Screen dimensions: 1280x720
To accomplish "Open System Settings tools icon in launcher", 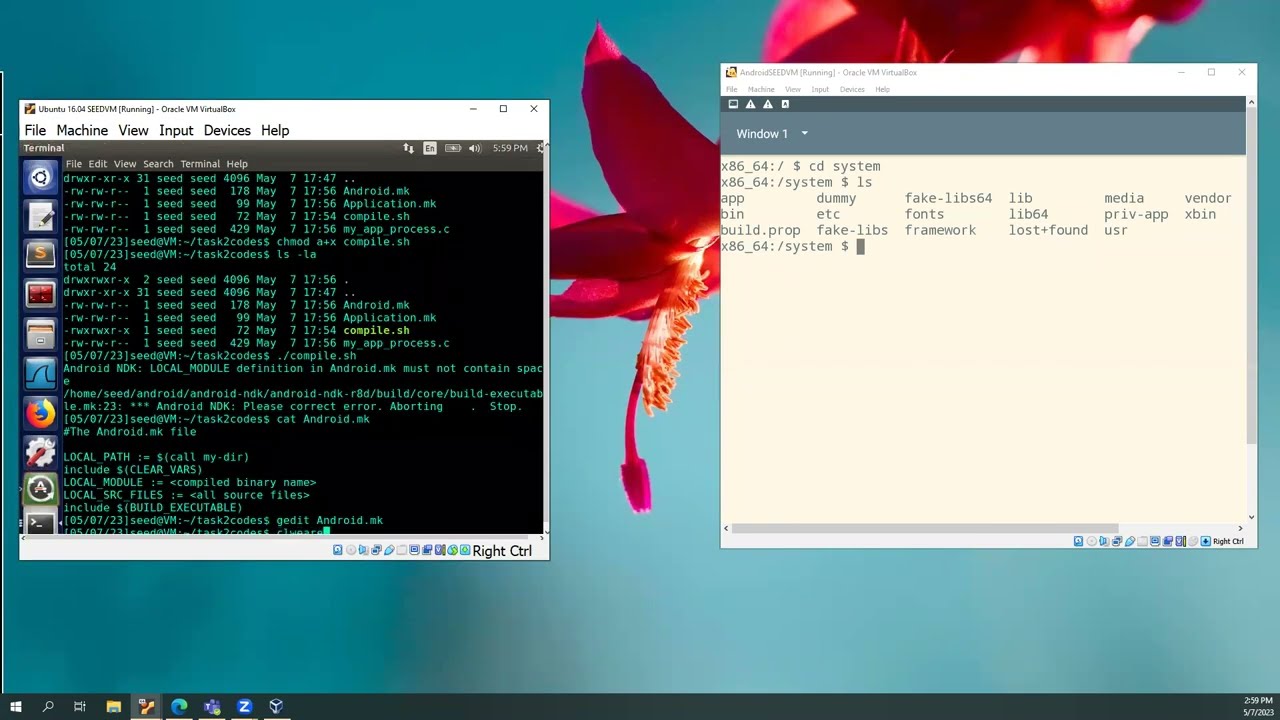I will pyautogui.click(x=40, y=450).
